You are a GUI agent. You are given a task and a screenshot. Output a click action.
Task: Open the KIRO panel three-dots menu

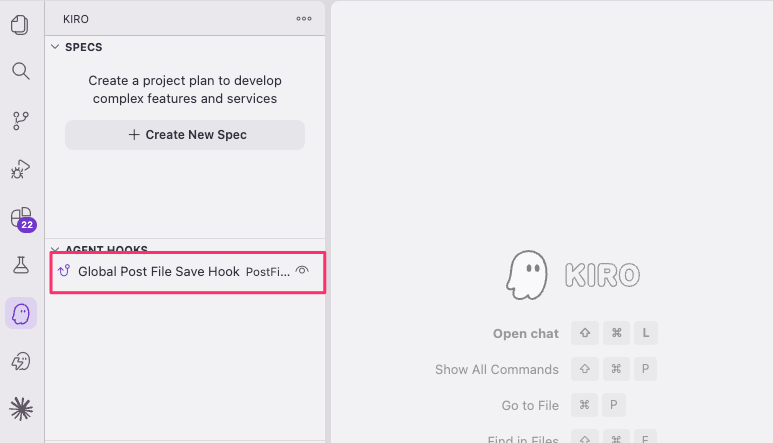(304, 19)
